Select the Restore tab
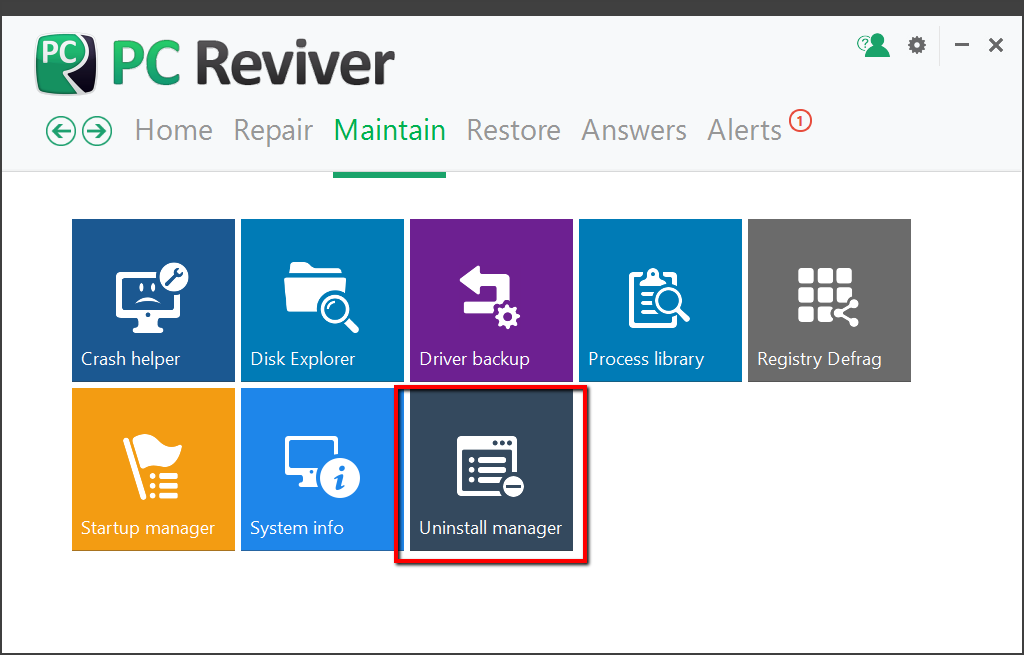 pyautogui.click(x=513, y=130)
